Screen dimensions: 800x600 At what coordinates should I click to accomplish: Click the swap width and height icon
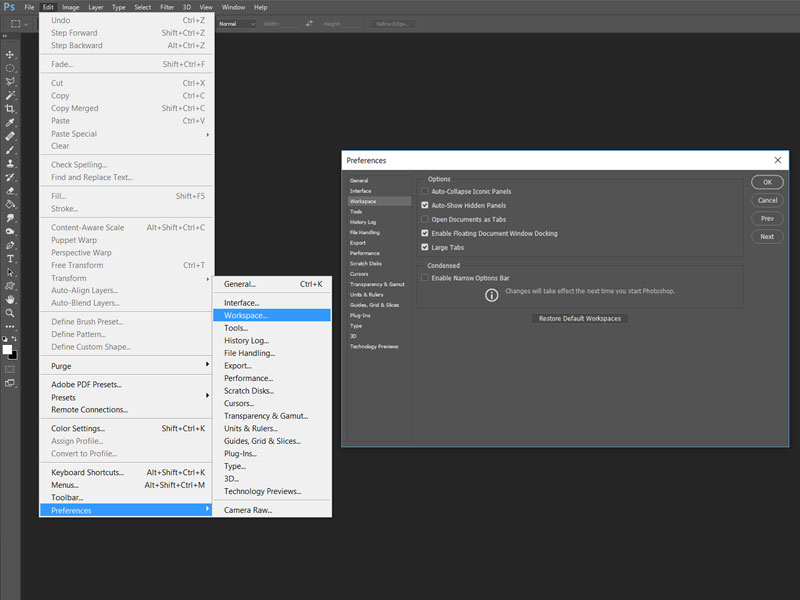pyautogui.click(x=309, y=23)
